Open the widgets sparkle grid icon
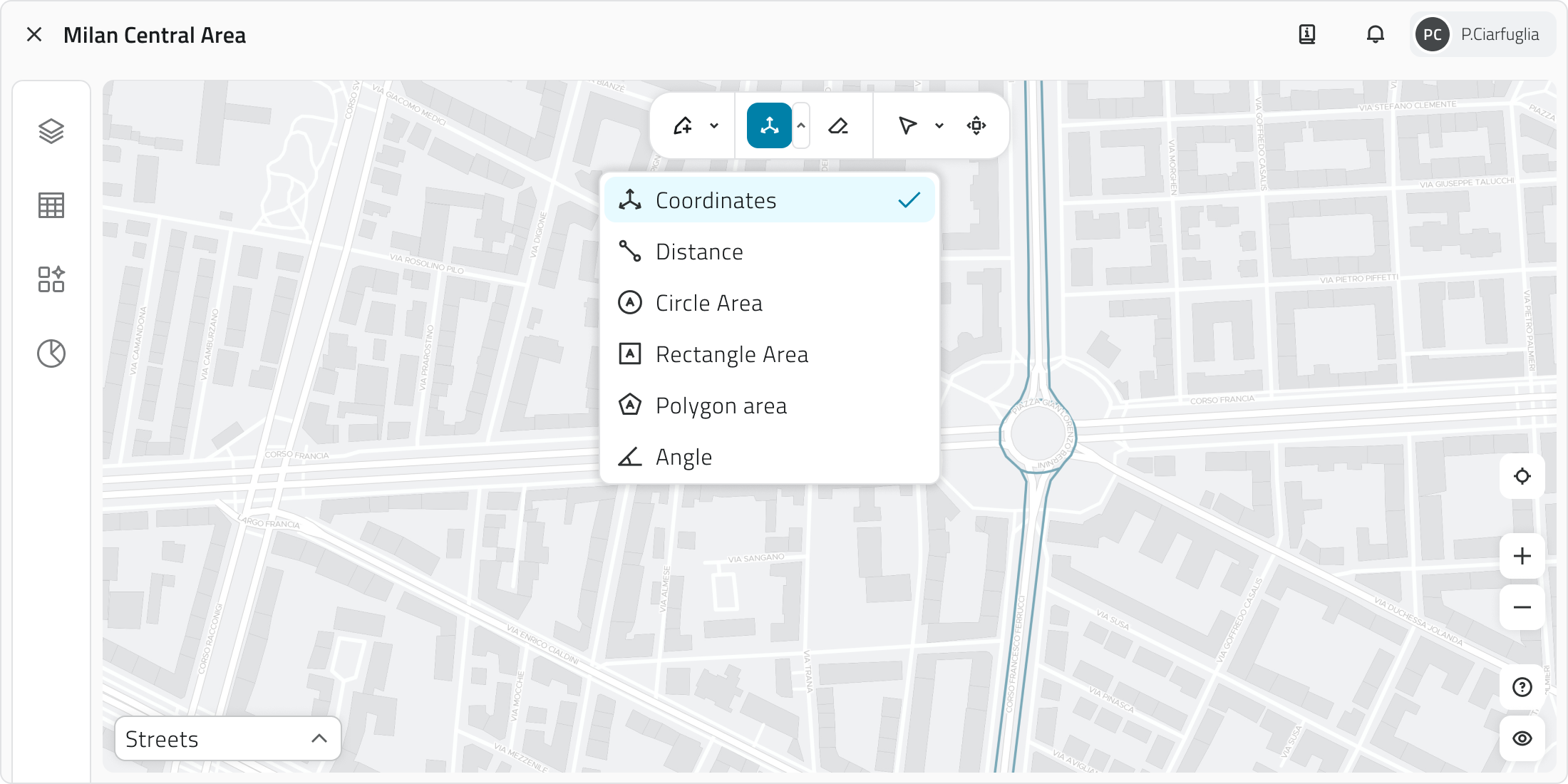 [x=51, y=279]
